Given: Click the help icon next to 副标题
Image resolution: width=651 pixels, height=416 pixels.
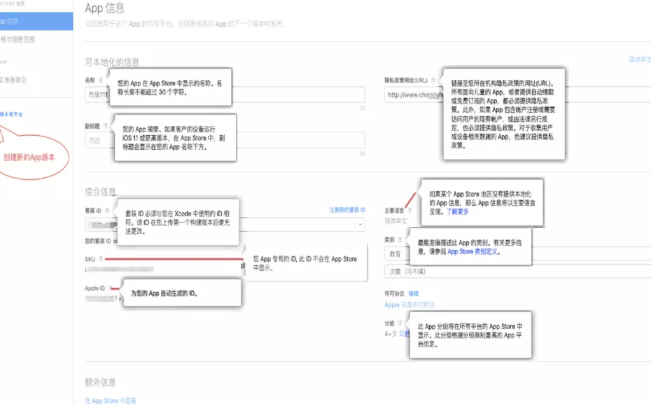Looking at the screenshot, I should (105, 126).
